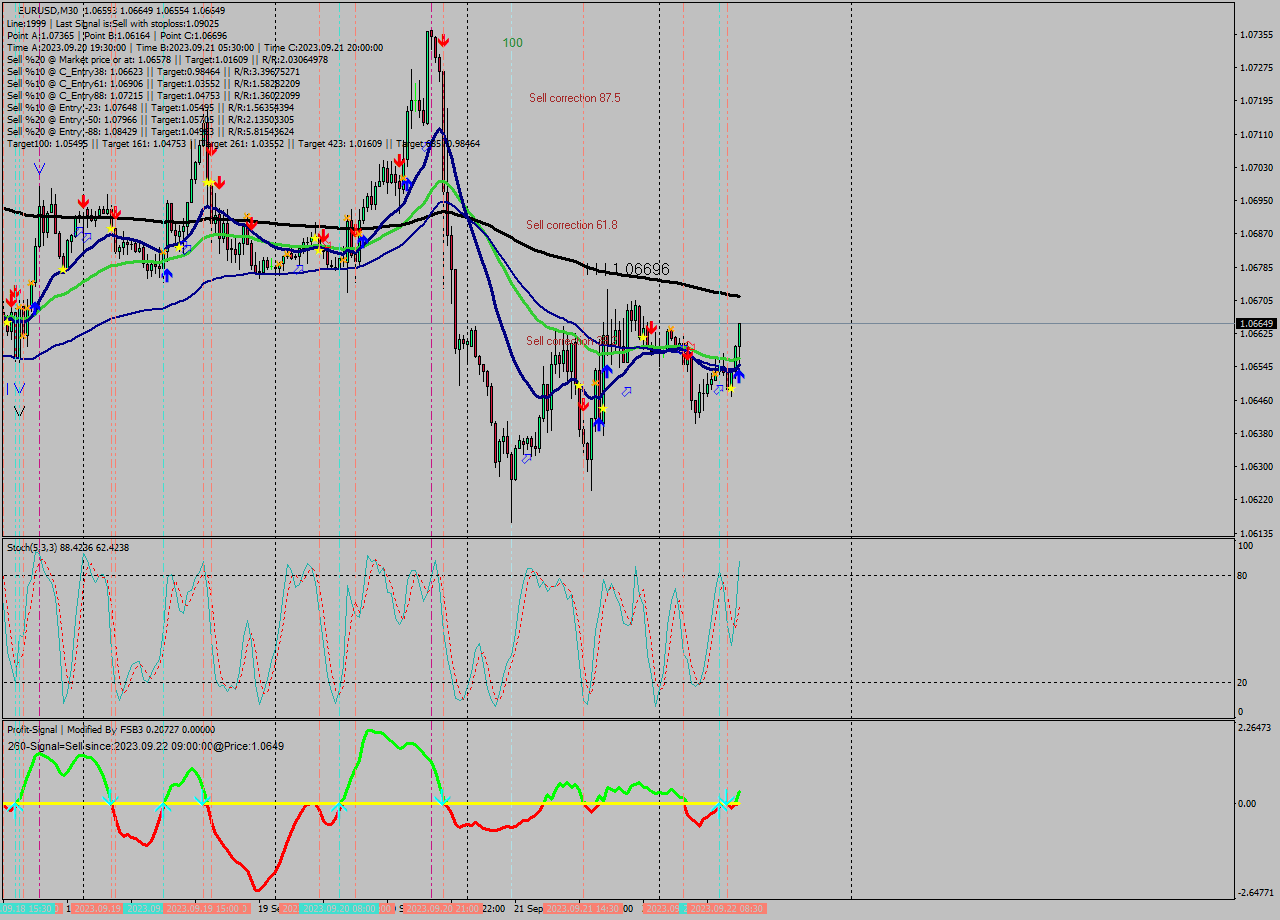Viewport: 1280px width, 920px height.
Task: Click the 1.07030 price scale value
Action: [x=1255, y=167]
